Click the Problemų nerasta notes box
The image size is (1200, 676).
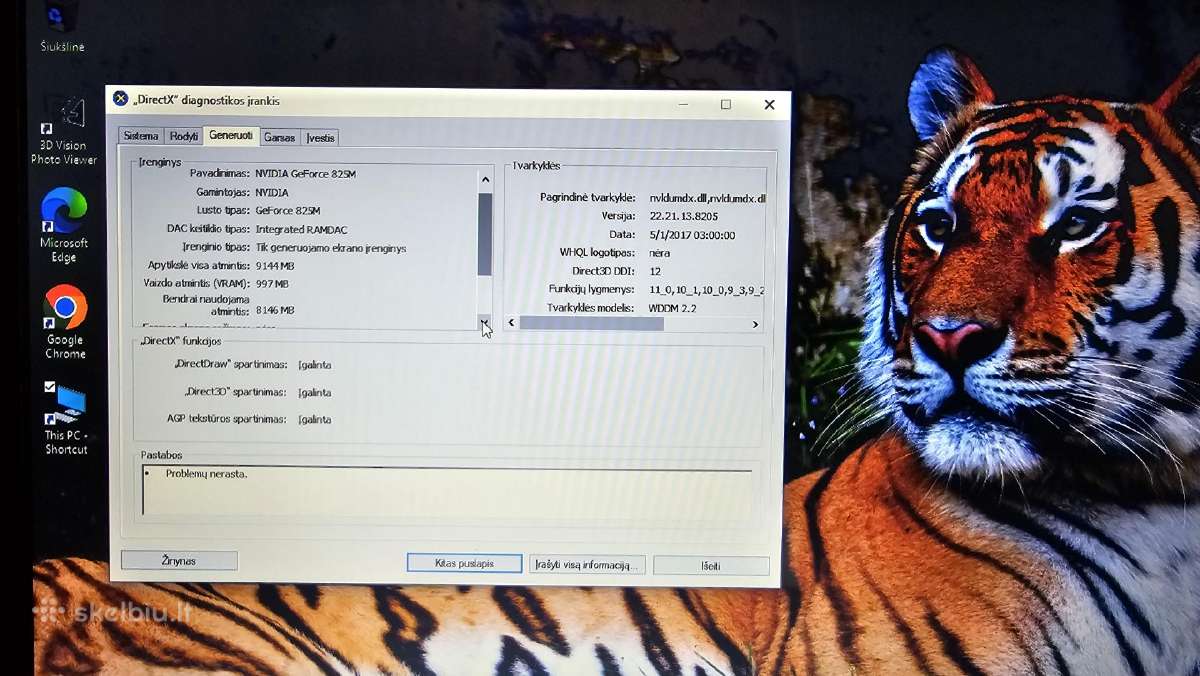tap(447, 490)
